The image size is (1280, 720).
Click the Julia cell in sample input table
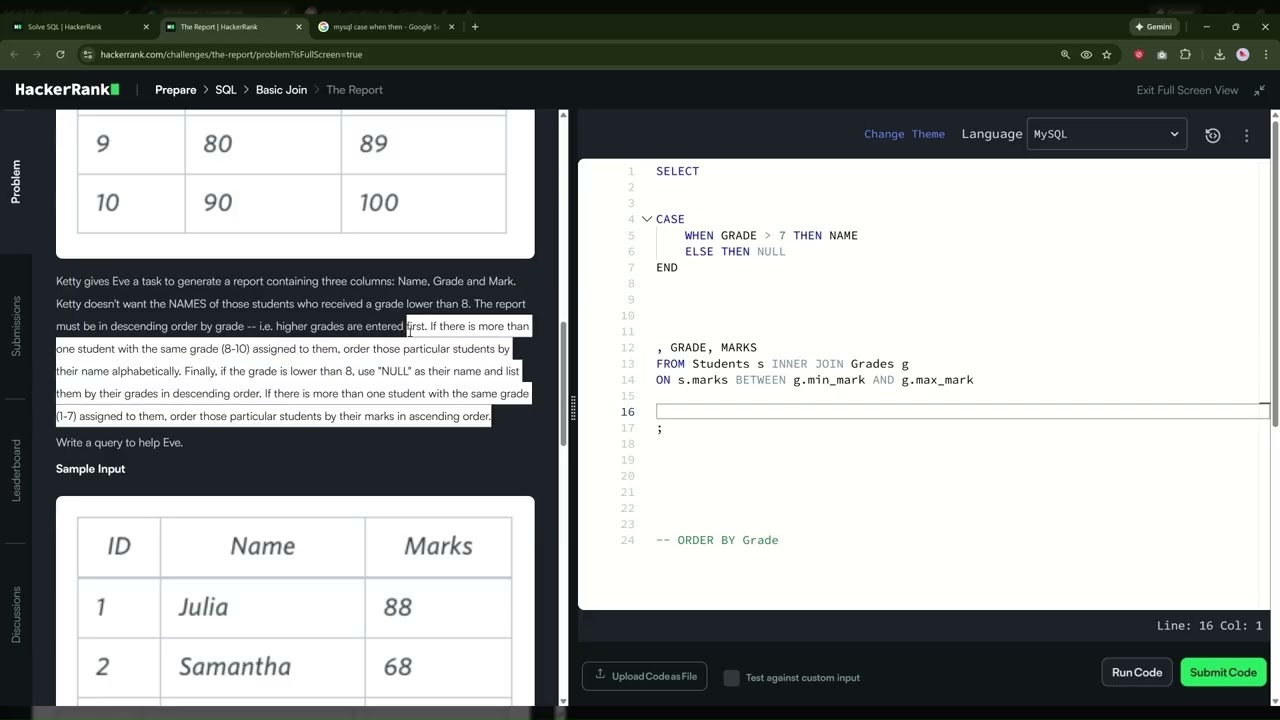[x=262, y=607]
